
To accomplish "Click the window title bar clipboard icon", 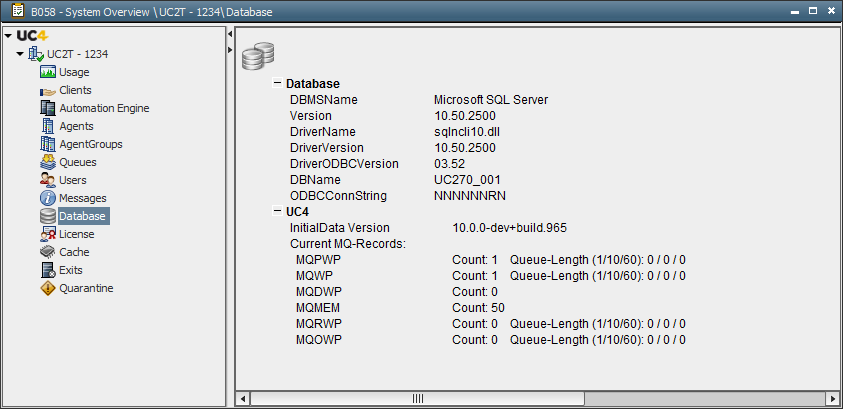I will (x=18, y=11).
